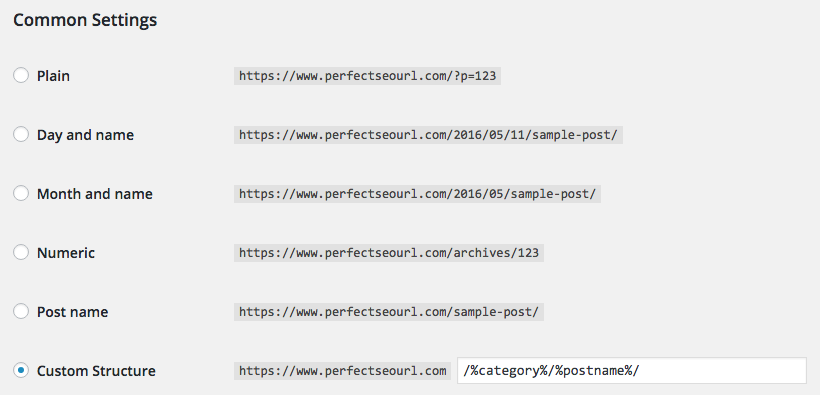This screenshot has width=820, height=395.
Task: Click the 2016/05/sample-post example URL
Action: pos(417,194)
